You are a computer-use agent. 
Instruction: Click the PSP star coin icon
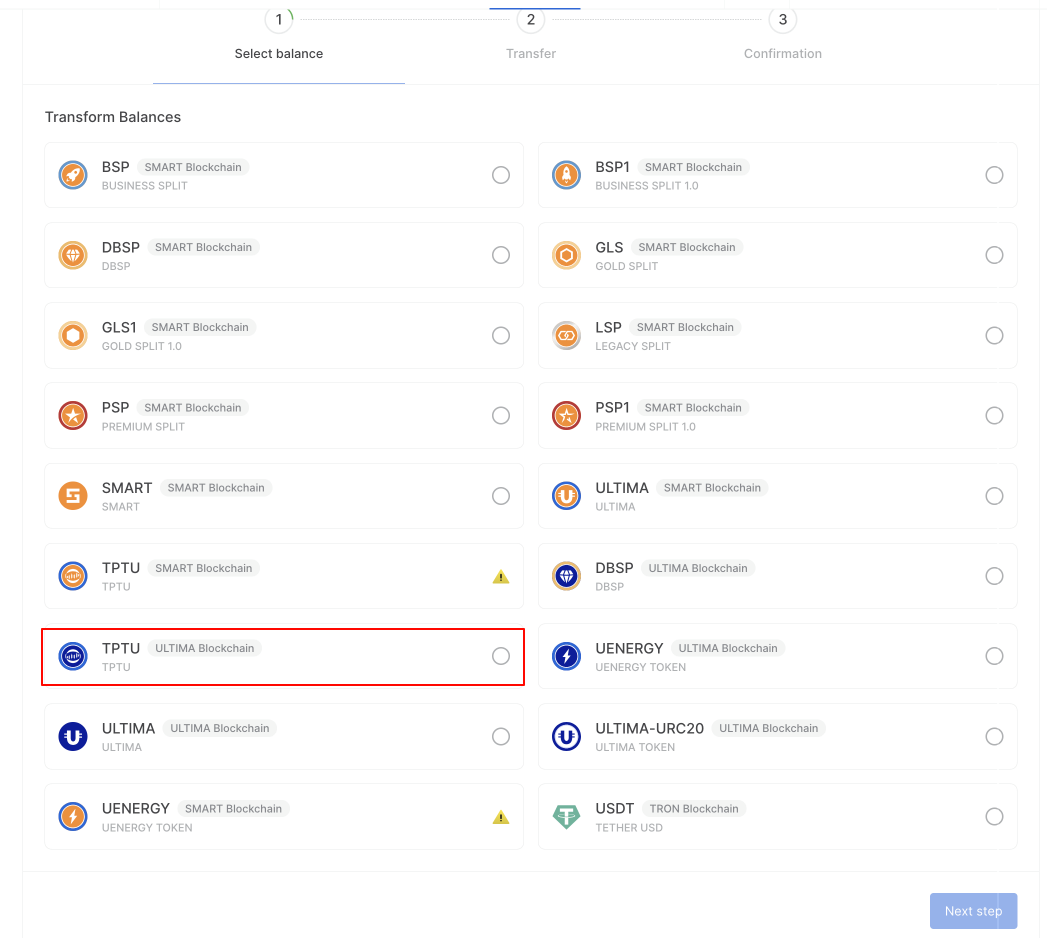(x=73, y=416)
